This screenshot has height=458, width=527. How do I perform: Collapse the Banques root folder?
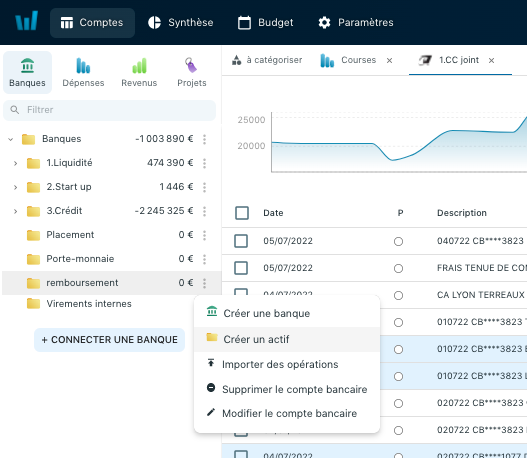10,139
